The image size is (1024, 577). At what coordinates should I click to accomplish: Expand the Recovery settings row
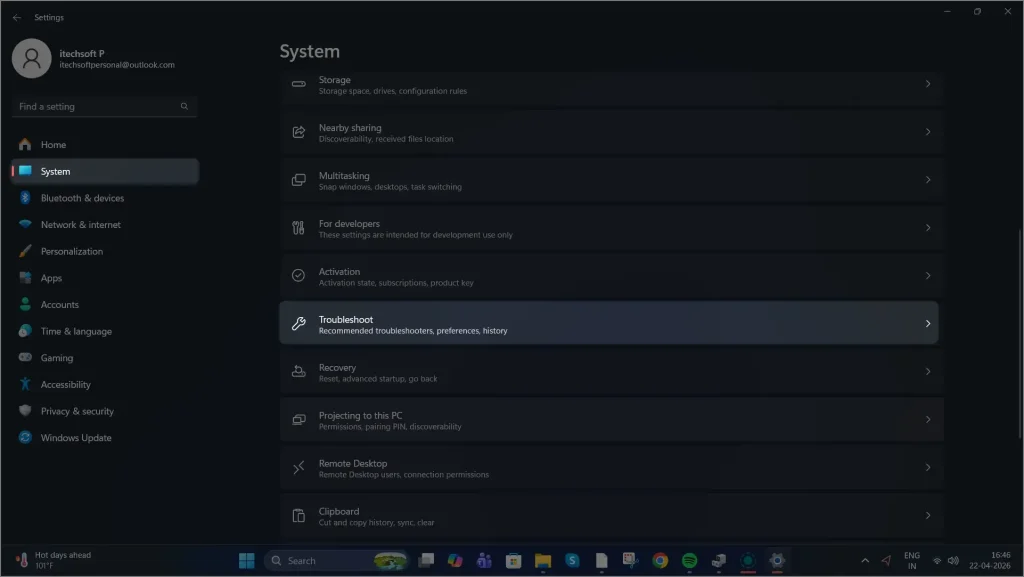[608, 371]
